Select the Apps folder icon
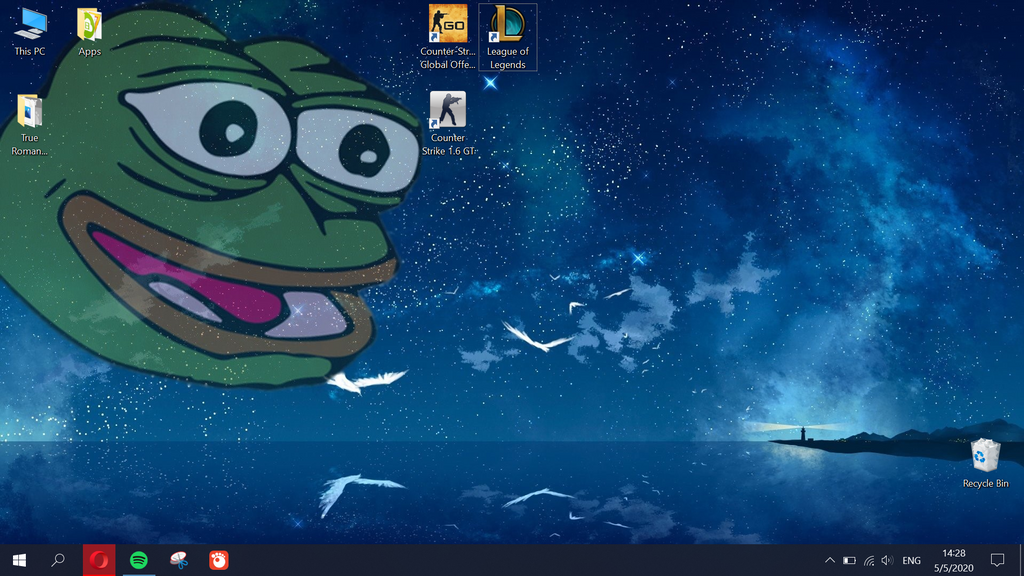Screen dimensions: 1024x576 click(x=89, y=31)
